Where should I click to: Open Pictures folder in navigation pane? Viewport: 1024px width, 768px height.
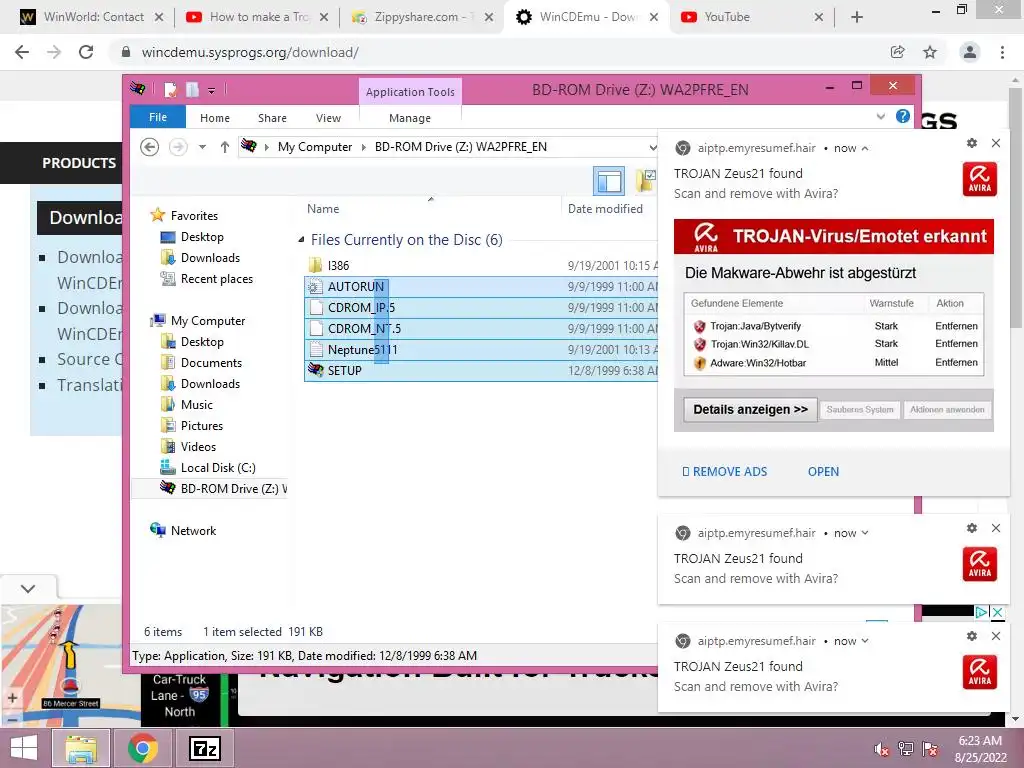click(x=202, y=425)
